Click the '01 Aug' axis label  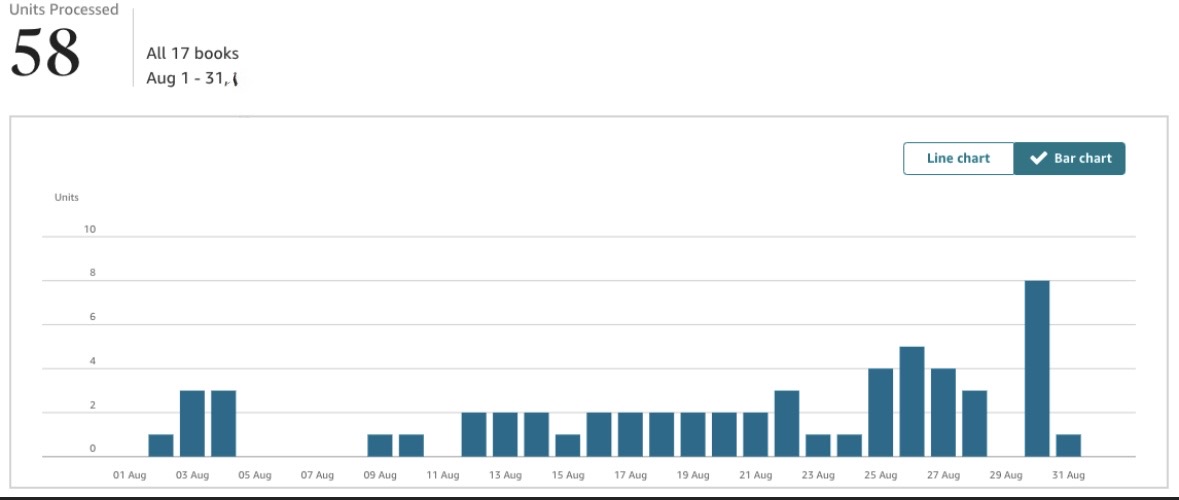[x=129, y=475]
